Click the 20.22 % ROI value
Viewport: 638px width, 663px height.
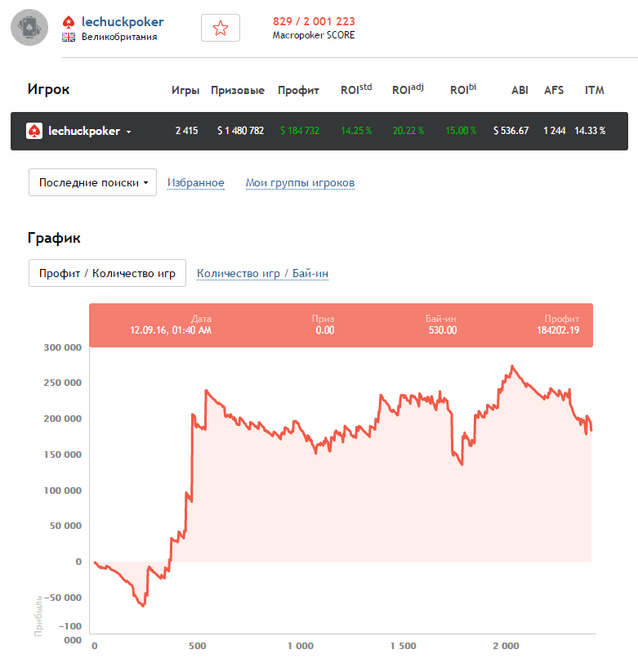click(408, 131)
